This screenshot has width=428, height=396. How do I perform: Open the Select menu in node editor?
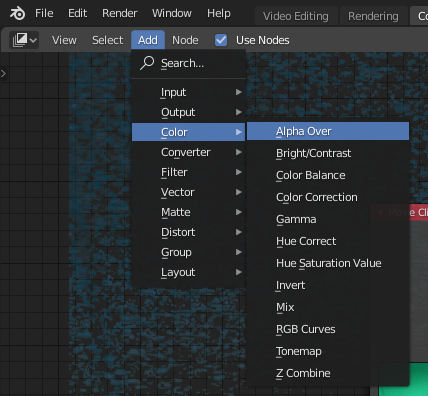pyautogui.click(x=108, y=40)
